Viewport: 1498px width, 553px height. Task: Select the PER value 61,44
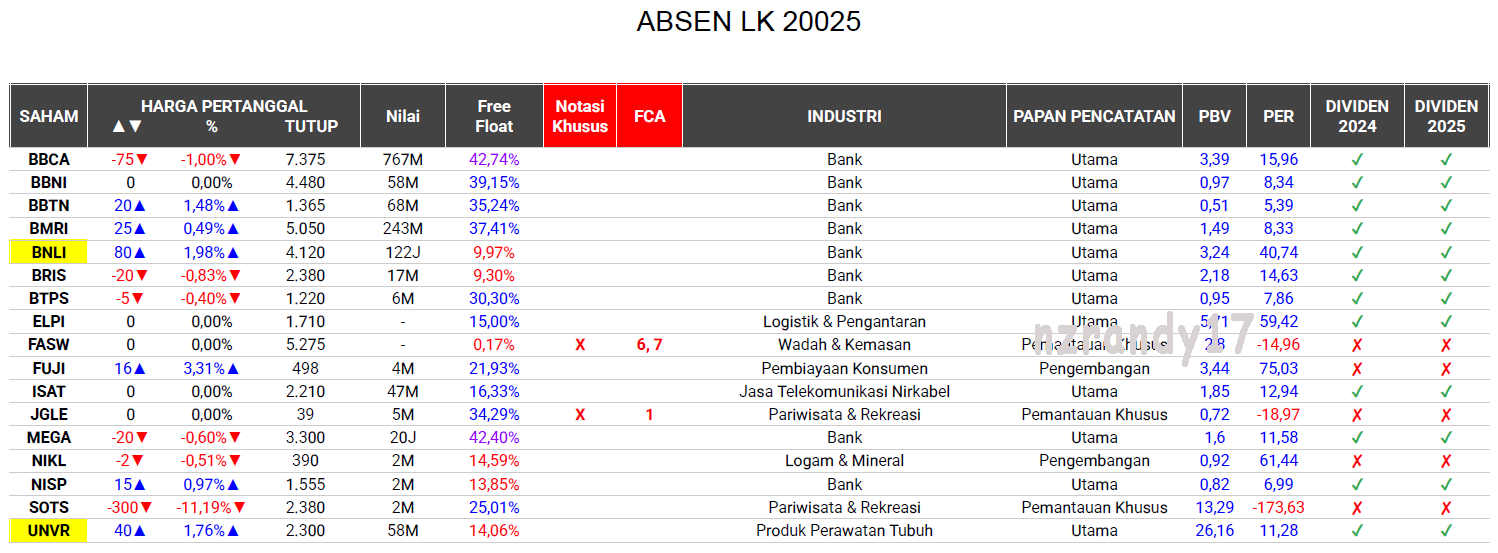pos(1279,461)
